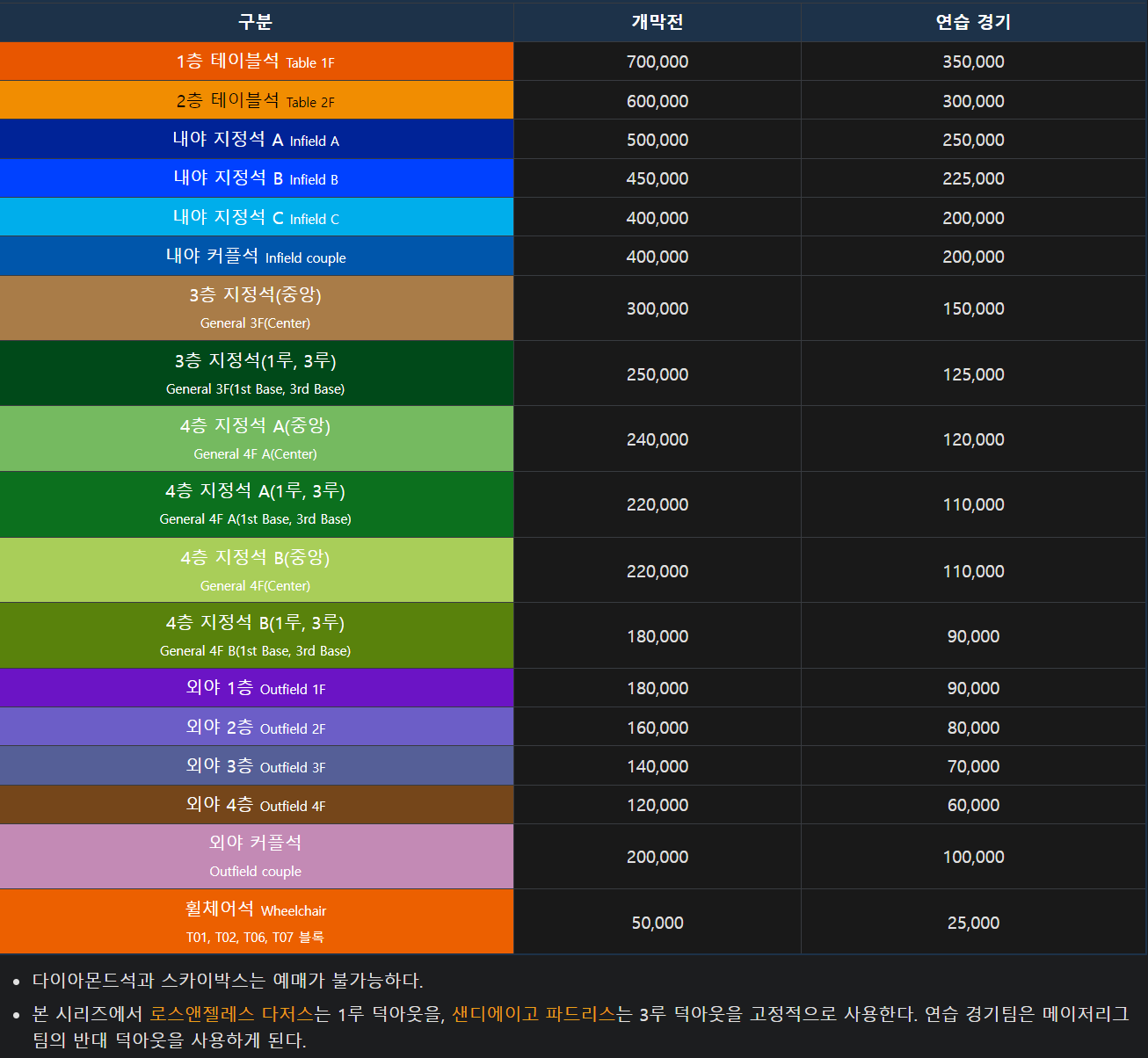This screenshot has height=1058, width=1148.
Task: Select the Table 2F seat category
Action: pyautogui.click(x=256, y=100)
